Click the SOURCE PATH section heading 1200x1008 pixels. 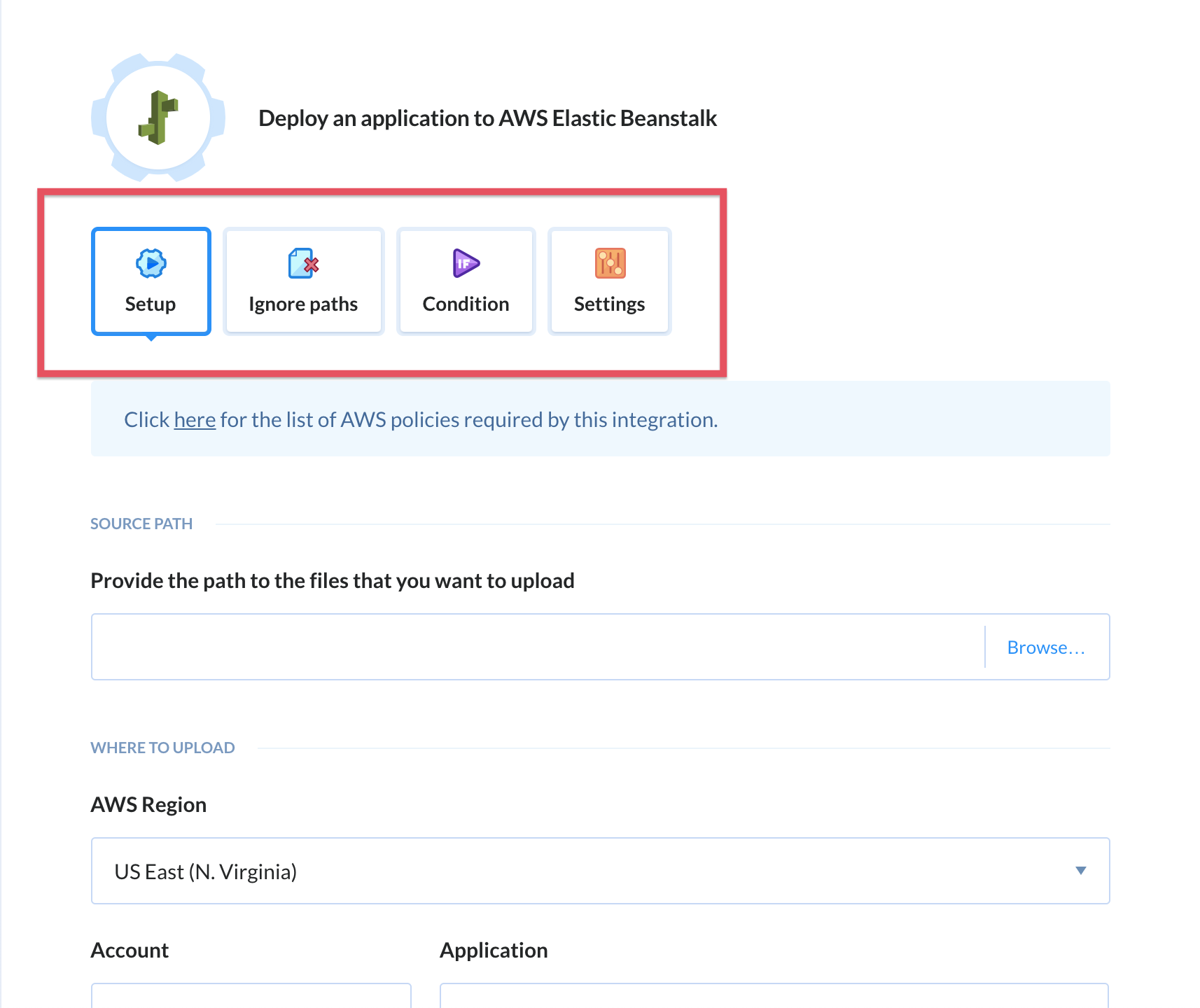pos(141,524)
